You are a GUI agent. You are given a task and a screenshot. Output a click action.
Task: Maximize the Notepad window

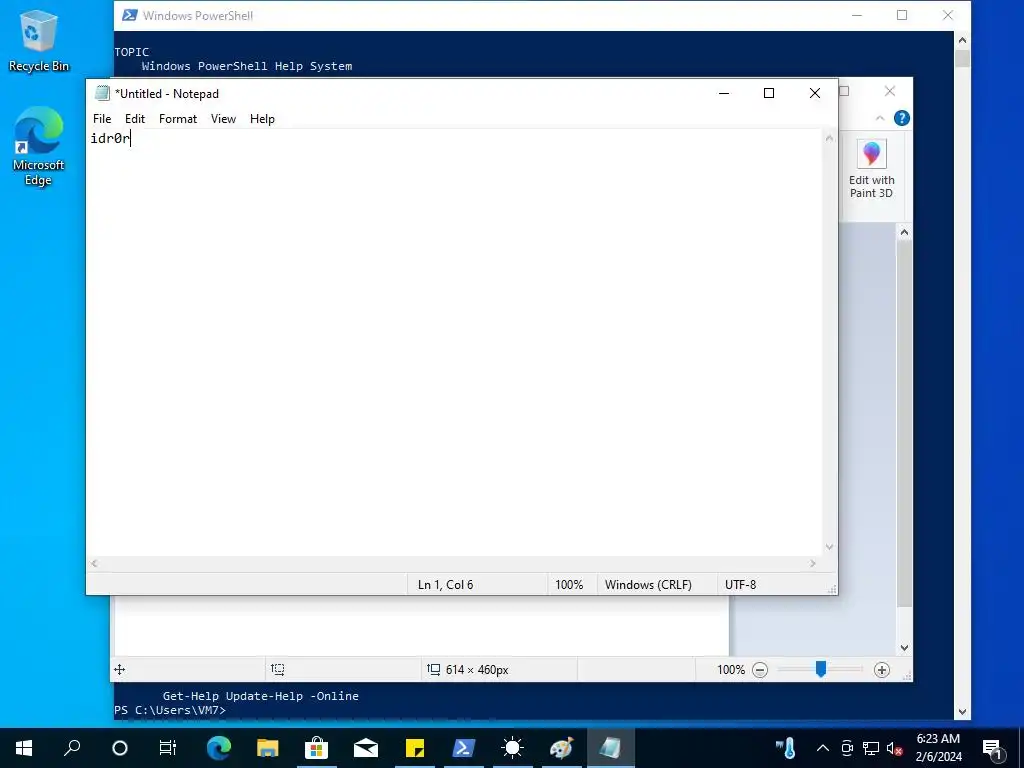tap(769, 93)
